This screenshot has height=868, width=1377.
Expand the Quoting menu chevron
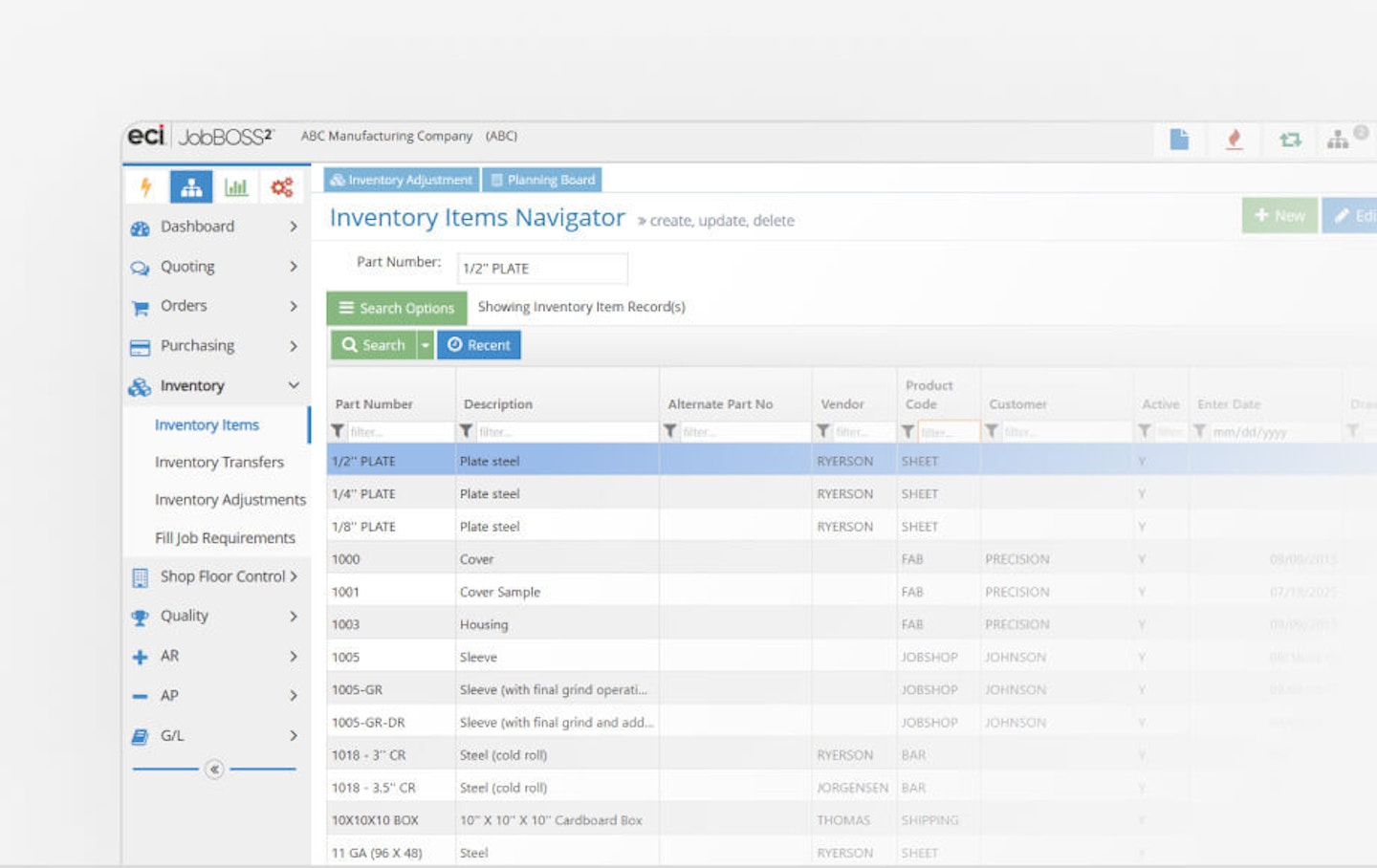294,267
